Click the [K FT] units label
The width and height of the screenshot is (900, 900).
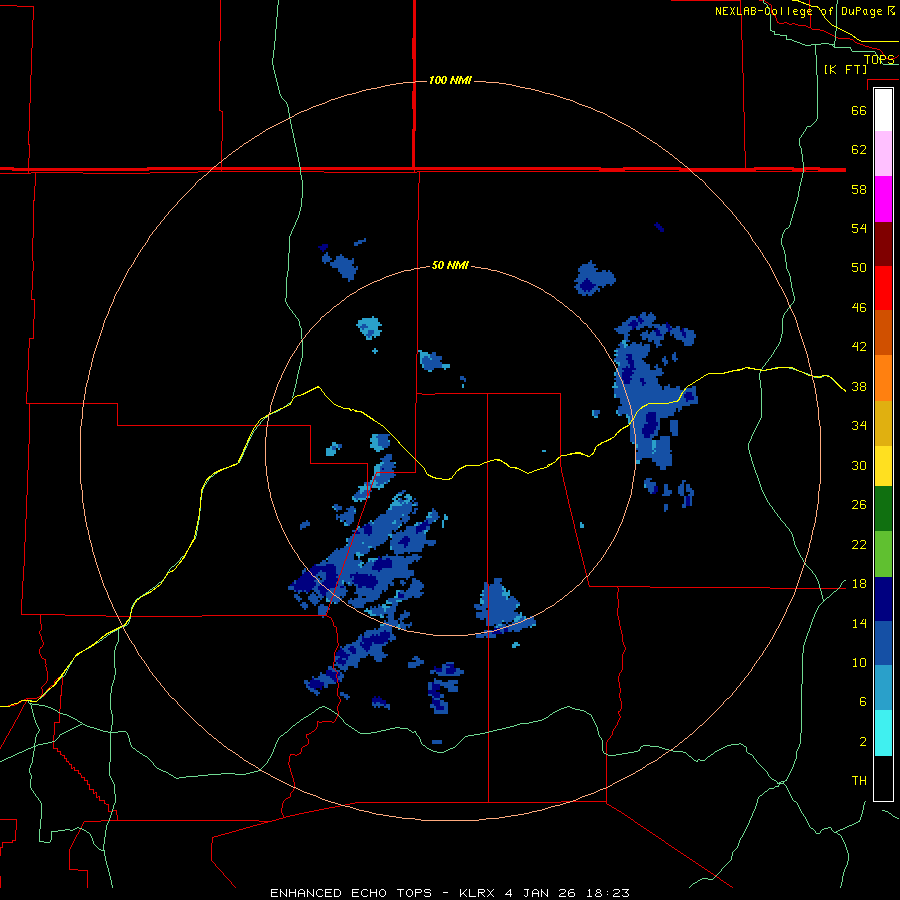845,69
